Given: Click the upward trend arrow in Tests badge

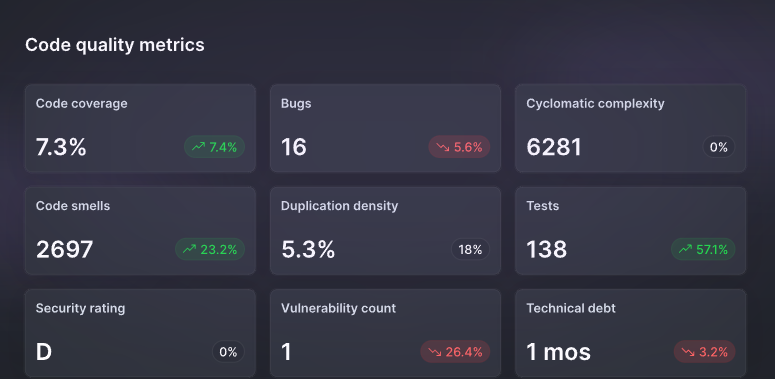Looking at the screenshot, I should pyautogui.click(x=686, y=250).
